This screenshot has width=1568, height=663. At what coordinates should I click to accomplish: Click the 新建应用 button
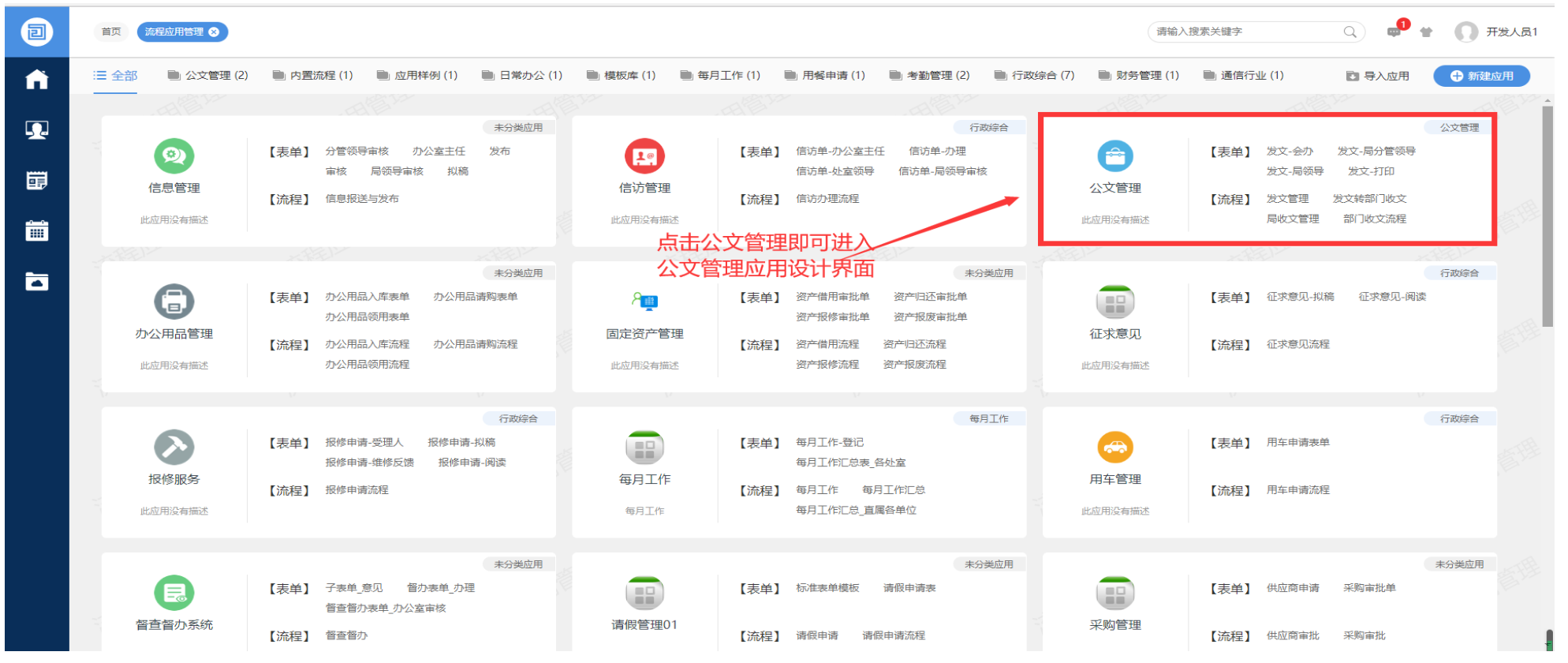pyautogui.click(x=1481, y=76)
